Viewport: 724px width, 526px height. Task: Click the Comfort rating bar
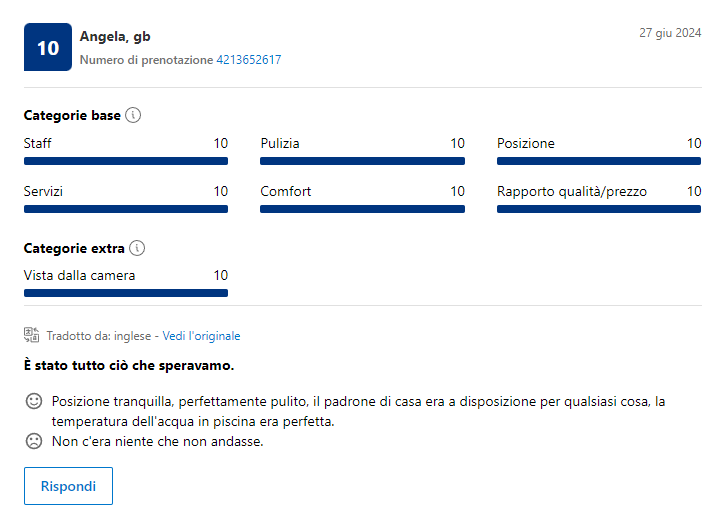click(362, 209)
